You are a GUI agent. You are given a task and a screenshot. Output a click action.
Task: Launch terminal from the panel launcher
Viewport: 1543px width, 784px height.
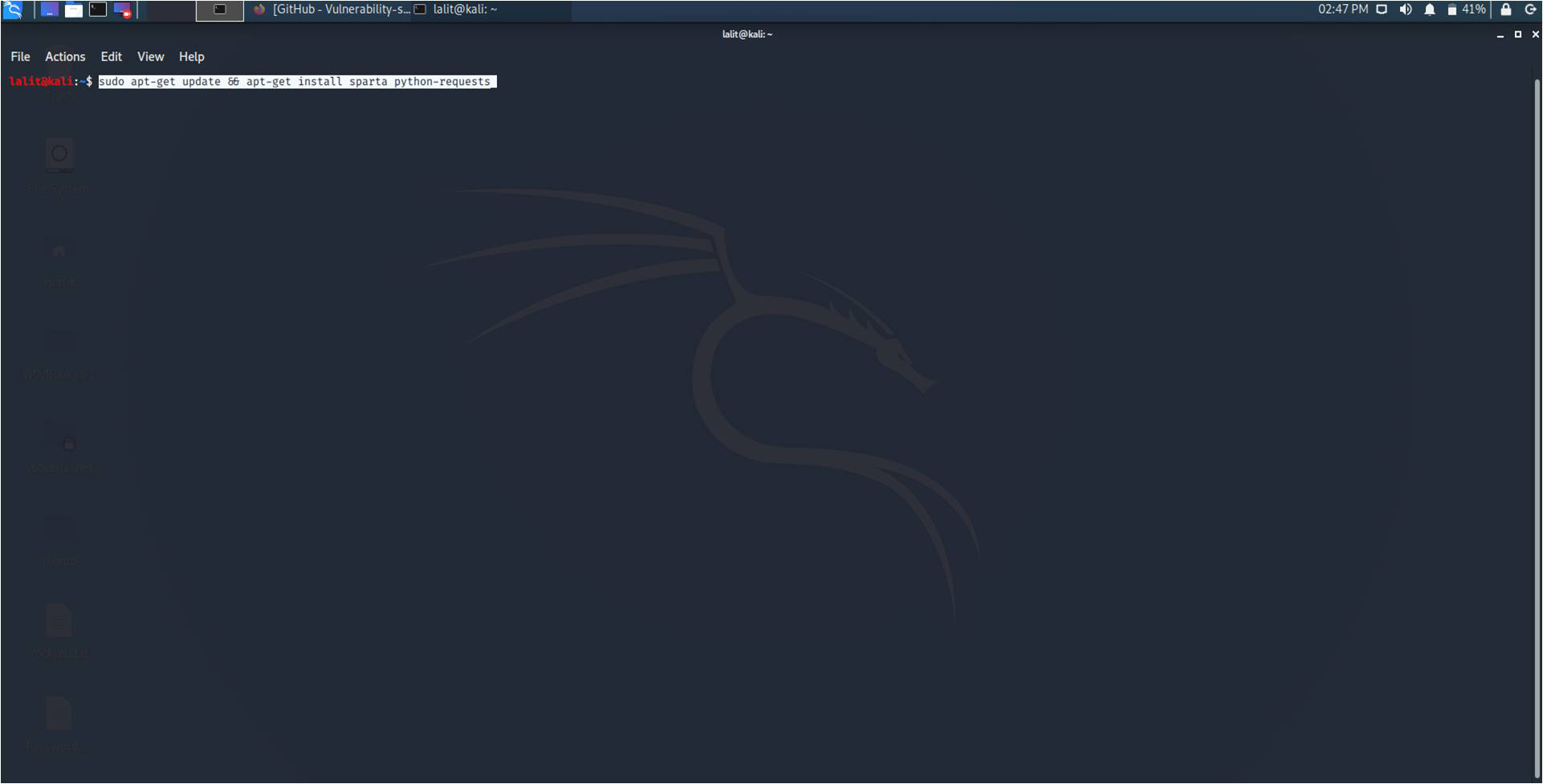point(98,10)
